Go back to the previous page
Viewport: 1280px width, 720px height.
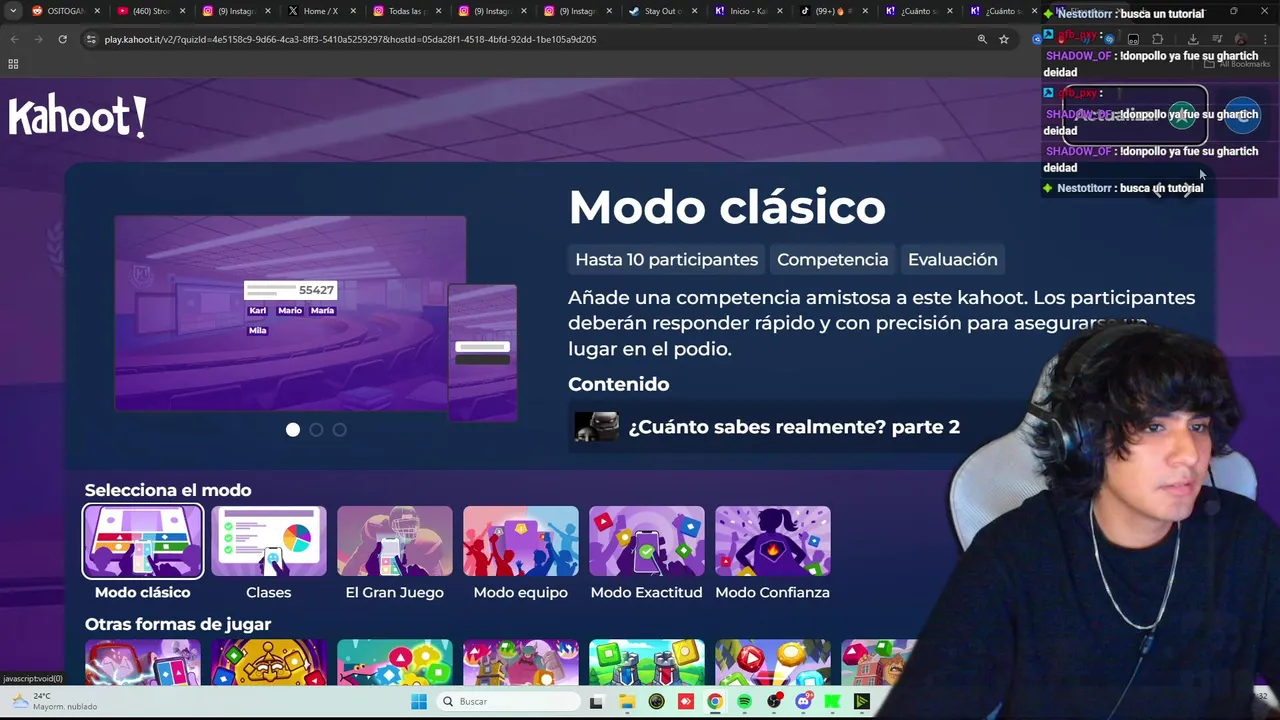click(14, 39)
